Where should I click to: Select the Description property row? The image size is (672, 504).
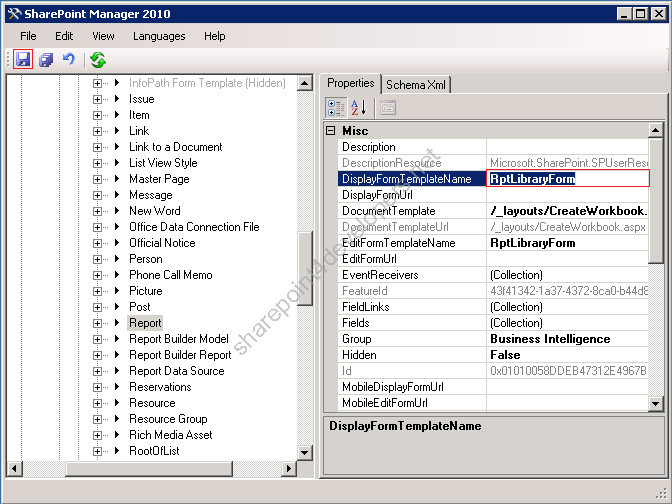pos(493,147)
